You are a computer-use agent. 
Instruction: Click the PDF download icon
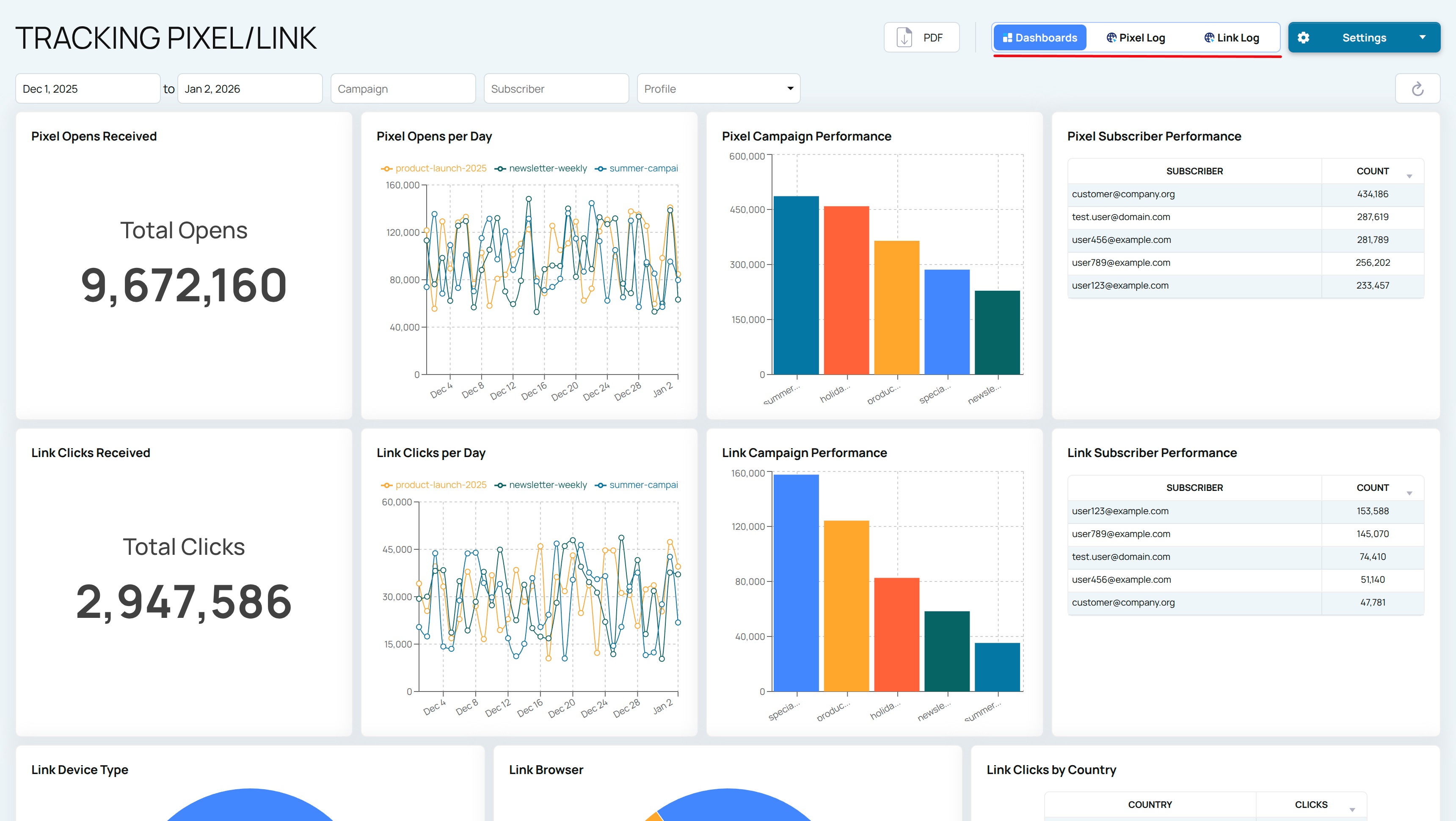point(903,37)
